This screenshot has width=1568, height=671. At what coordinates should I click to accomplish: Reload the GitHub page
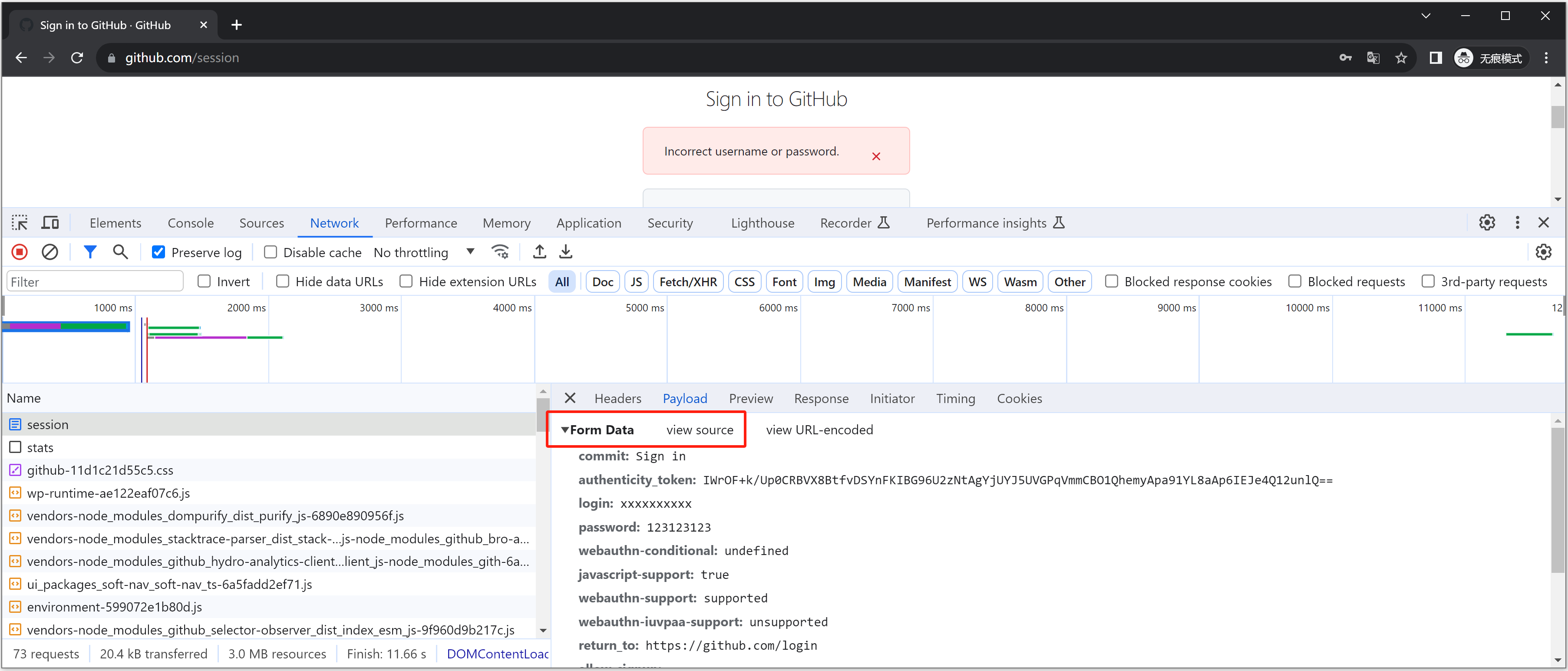coord(77,58)
